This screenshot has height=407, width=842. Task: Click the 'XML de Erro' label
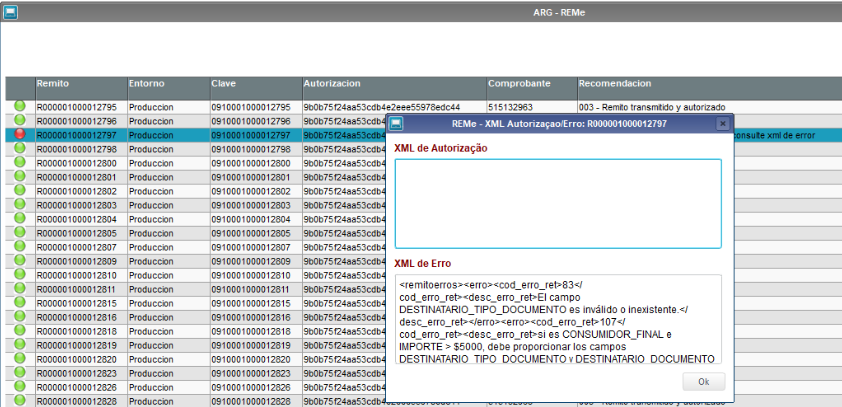pos(423,264)
